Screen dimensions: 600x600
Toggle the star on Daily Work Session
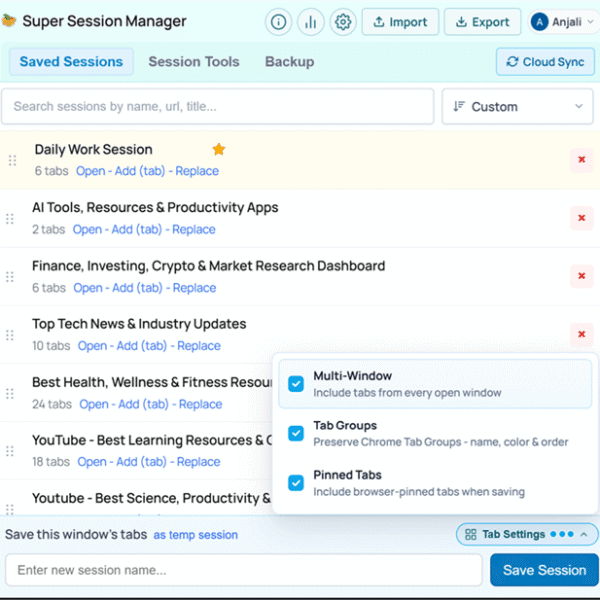pos(219,149)
